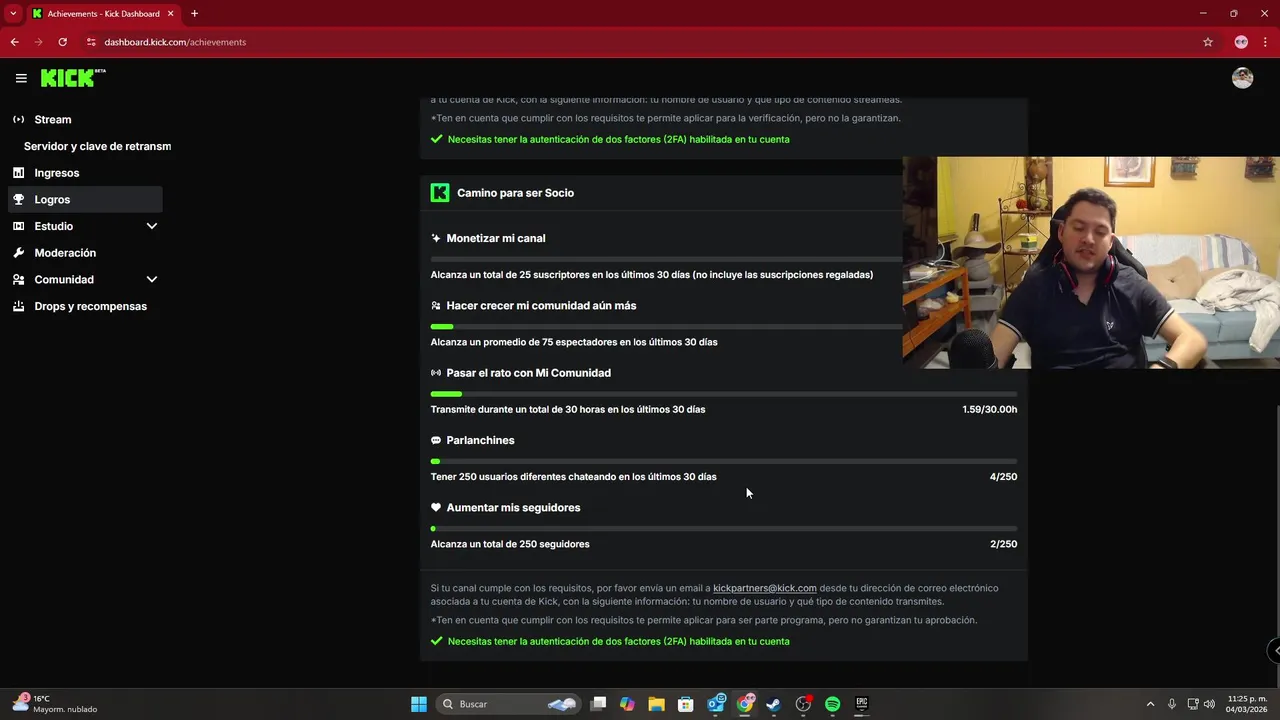Click the Ingresos chart icon
Image resolution: width=1280 pixels, height=720 pixels.
click(18, 173)
